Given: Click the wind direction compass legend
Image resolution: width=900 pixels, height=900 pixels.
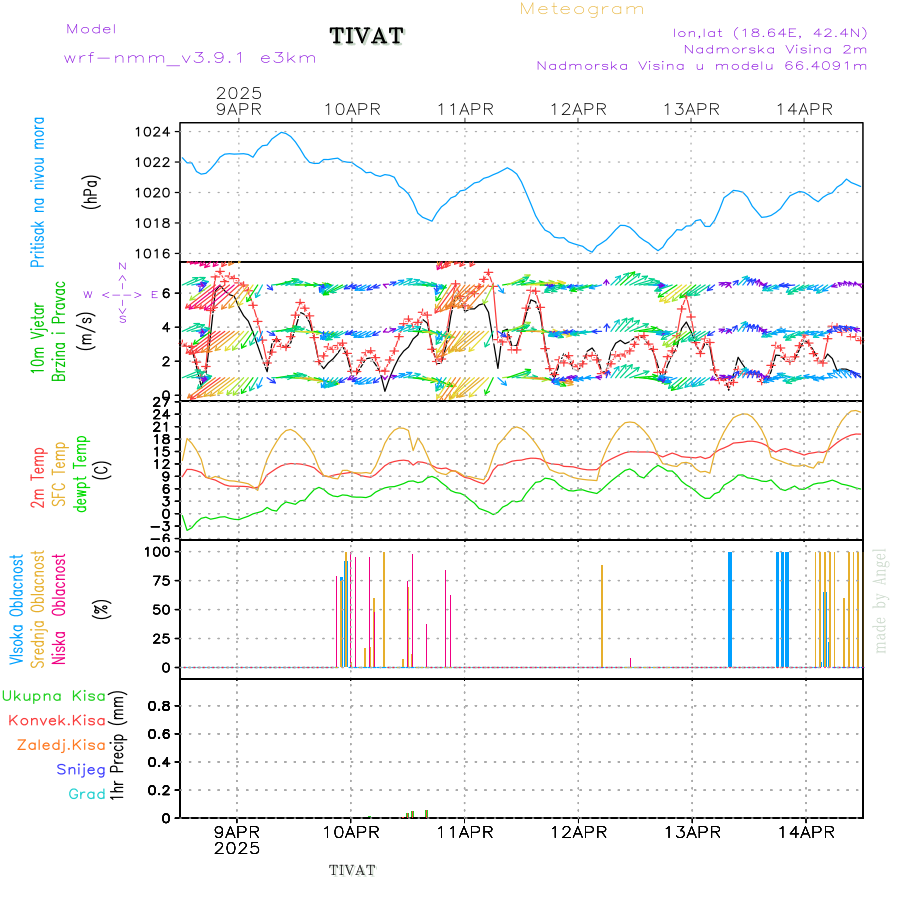Looking at the screenshot, I should click(x=121, y=294).
